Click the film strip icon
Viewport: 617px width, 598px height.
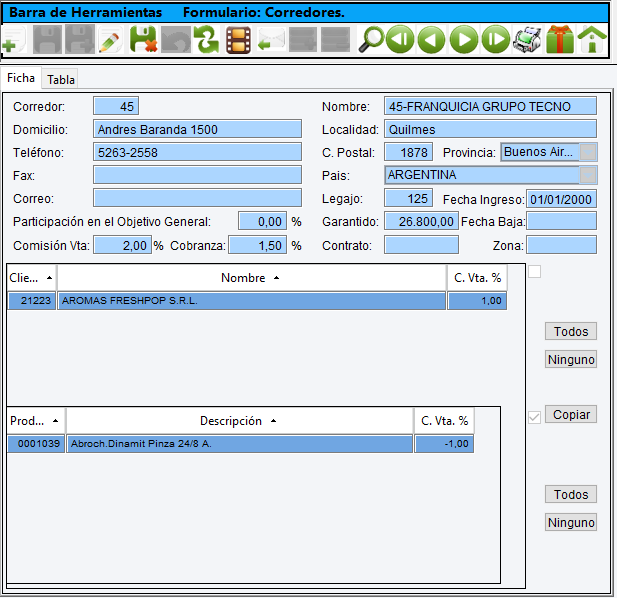click(x=238, y=39)
